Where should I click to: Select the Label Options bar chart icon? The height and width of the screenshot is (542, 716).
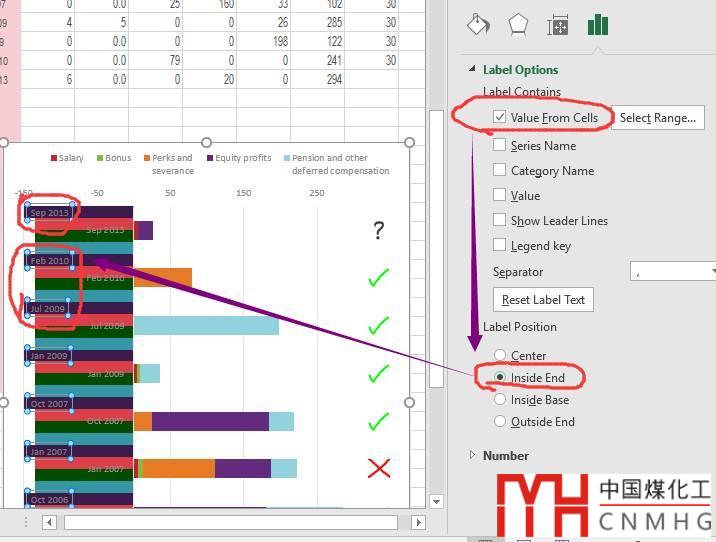click(598, 25)
